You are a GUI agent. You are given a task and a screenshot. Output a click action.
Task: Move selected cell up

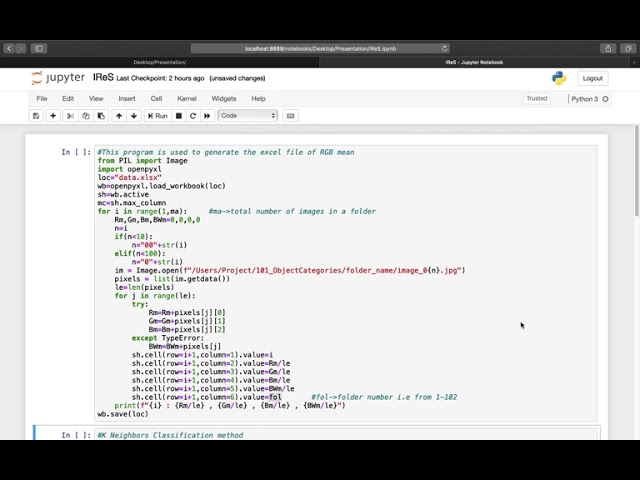119,116
